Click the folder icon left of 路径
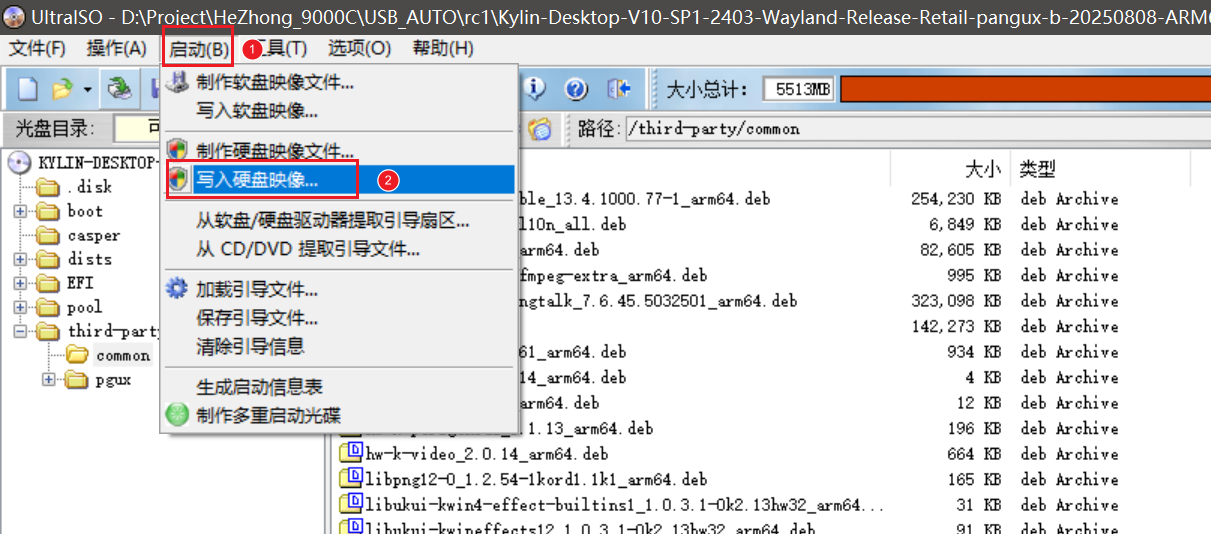The height and width of the screenshot is (534, 1211). pyautogui.click(x=540, y=128)
